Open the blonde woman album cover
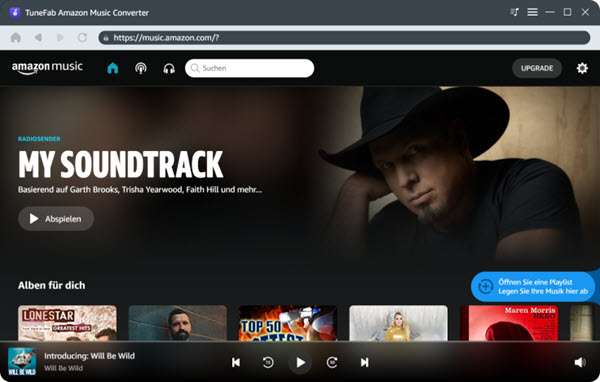Screen dimensions: 600x382 [398, 323]
